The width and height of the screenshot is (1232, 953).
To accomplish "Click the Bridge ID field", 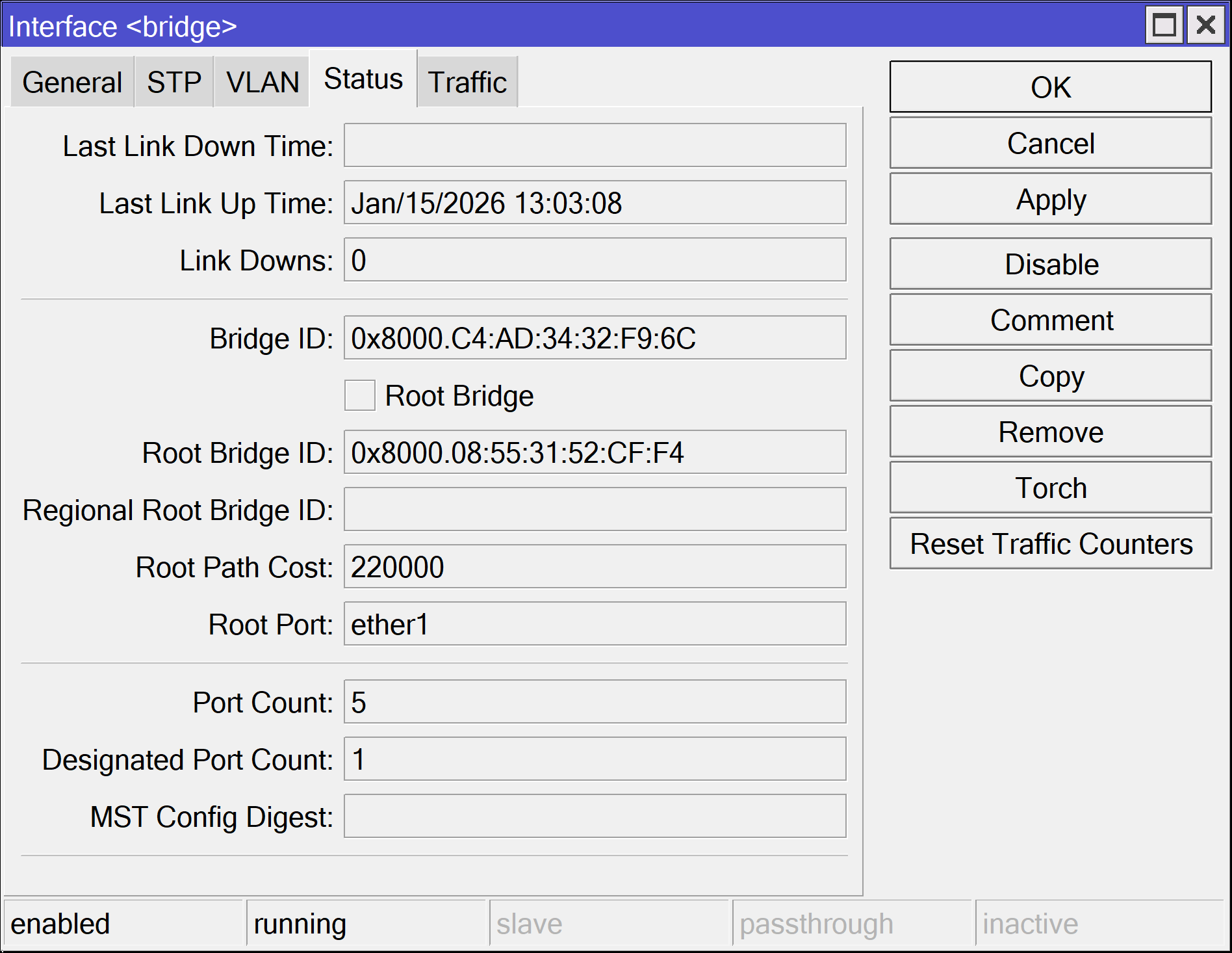I will (x=594, y=337).
